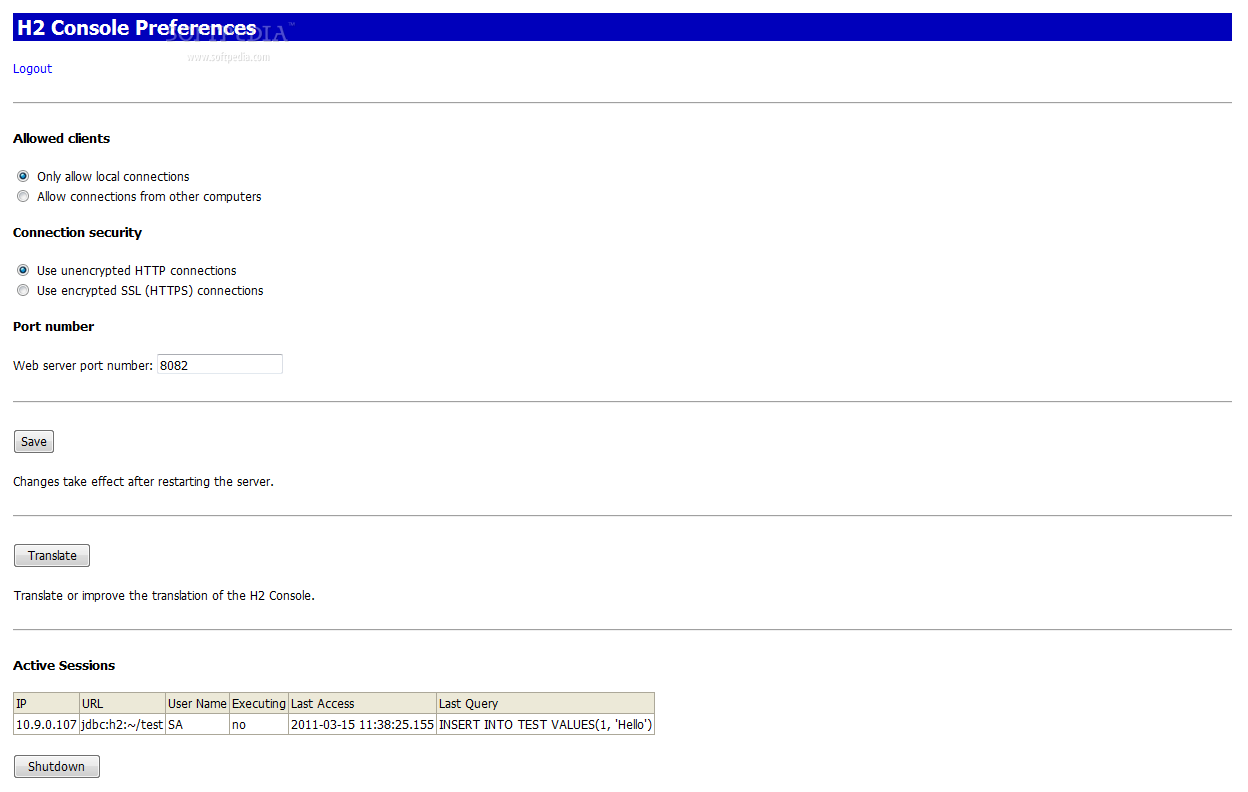1248x792 pixels.
Task: Click the 'Port number' heading
Action: coord(54,326)
